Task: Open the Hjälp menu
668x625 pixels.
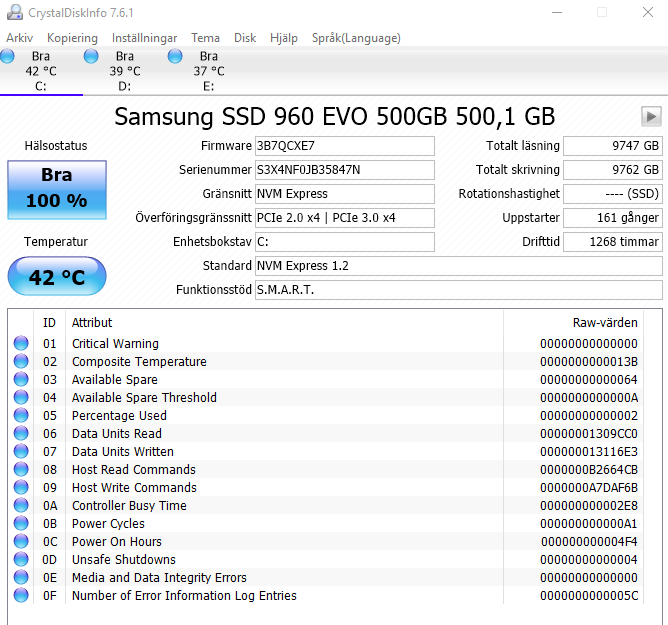Action: point(283,38)
